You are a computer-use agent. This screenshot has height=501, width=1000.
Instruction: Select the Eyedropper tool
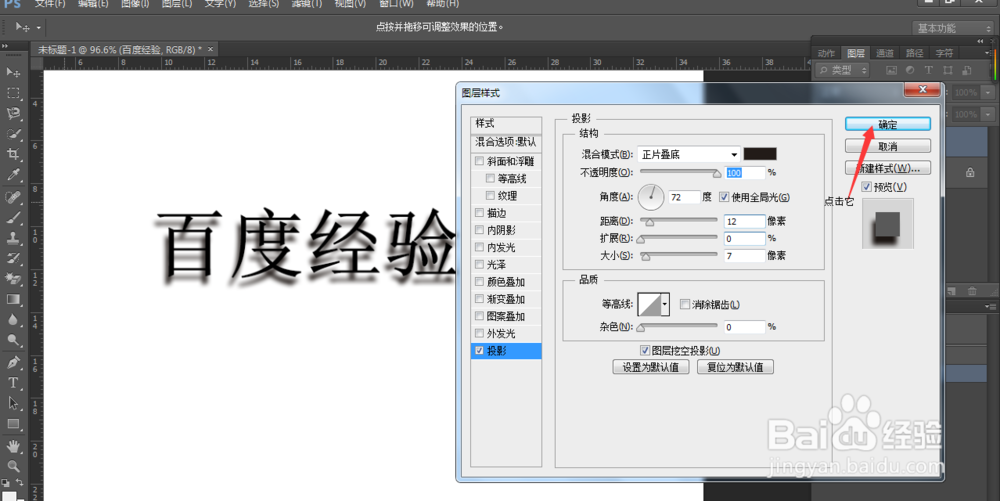(x=13, y=175)
